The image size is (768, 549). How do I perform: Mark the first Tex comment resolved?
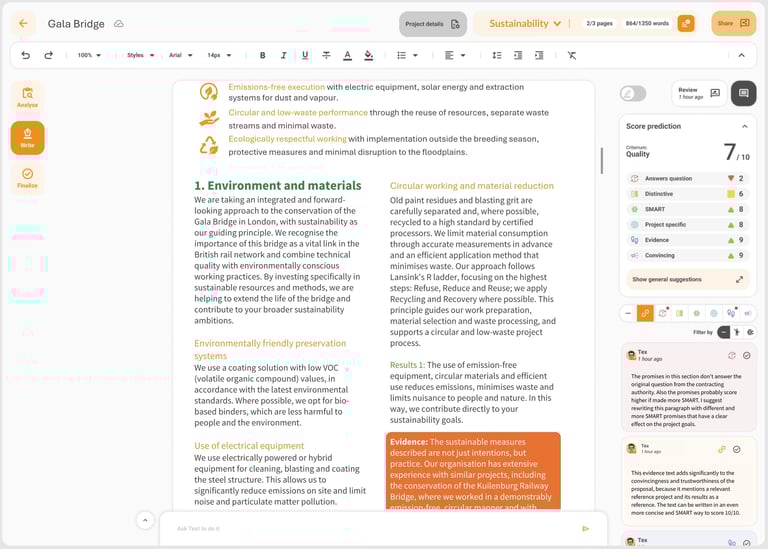coord(747,355)
